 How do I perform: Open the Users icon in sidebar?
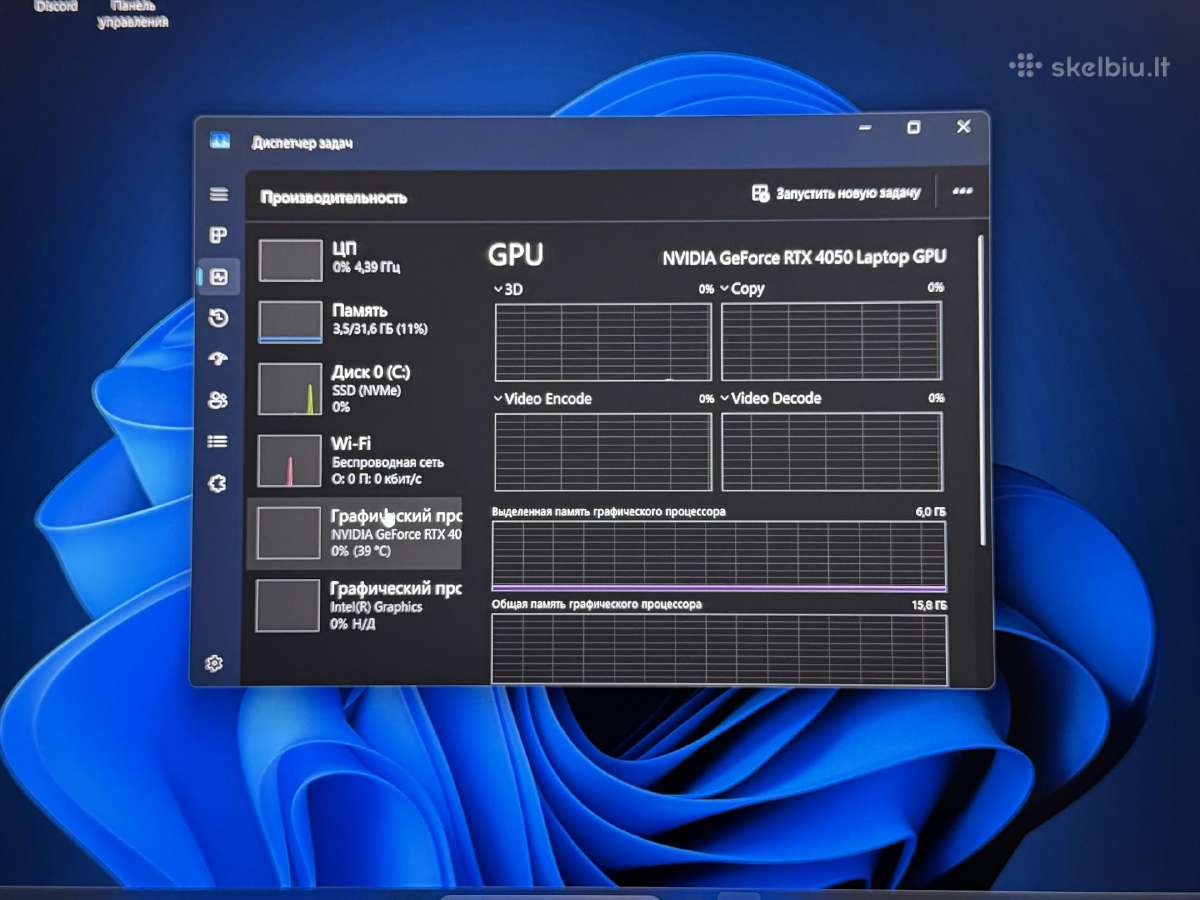[x=217, y=400]
